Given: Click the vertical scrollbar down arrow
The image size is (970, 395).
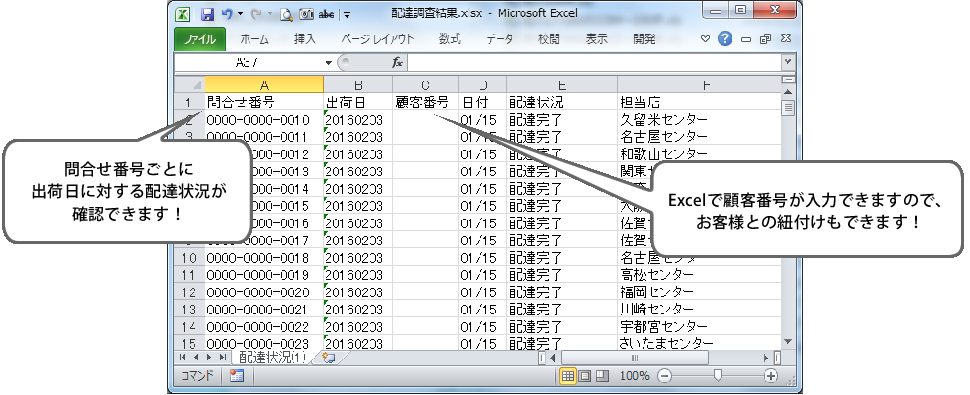Looking at the screenshot, I should tap(788, 341).
